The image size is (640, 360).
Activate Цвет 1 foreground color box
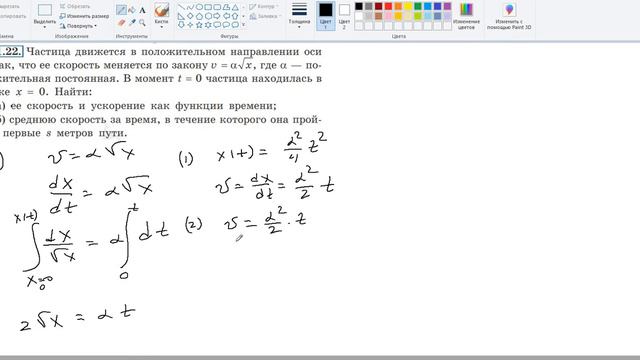326,16
